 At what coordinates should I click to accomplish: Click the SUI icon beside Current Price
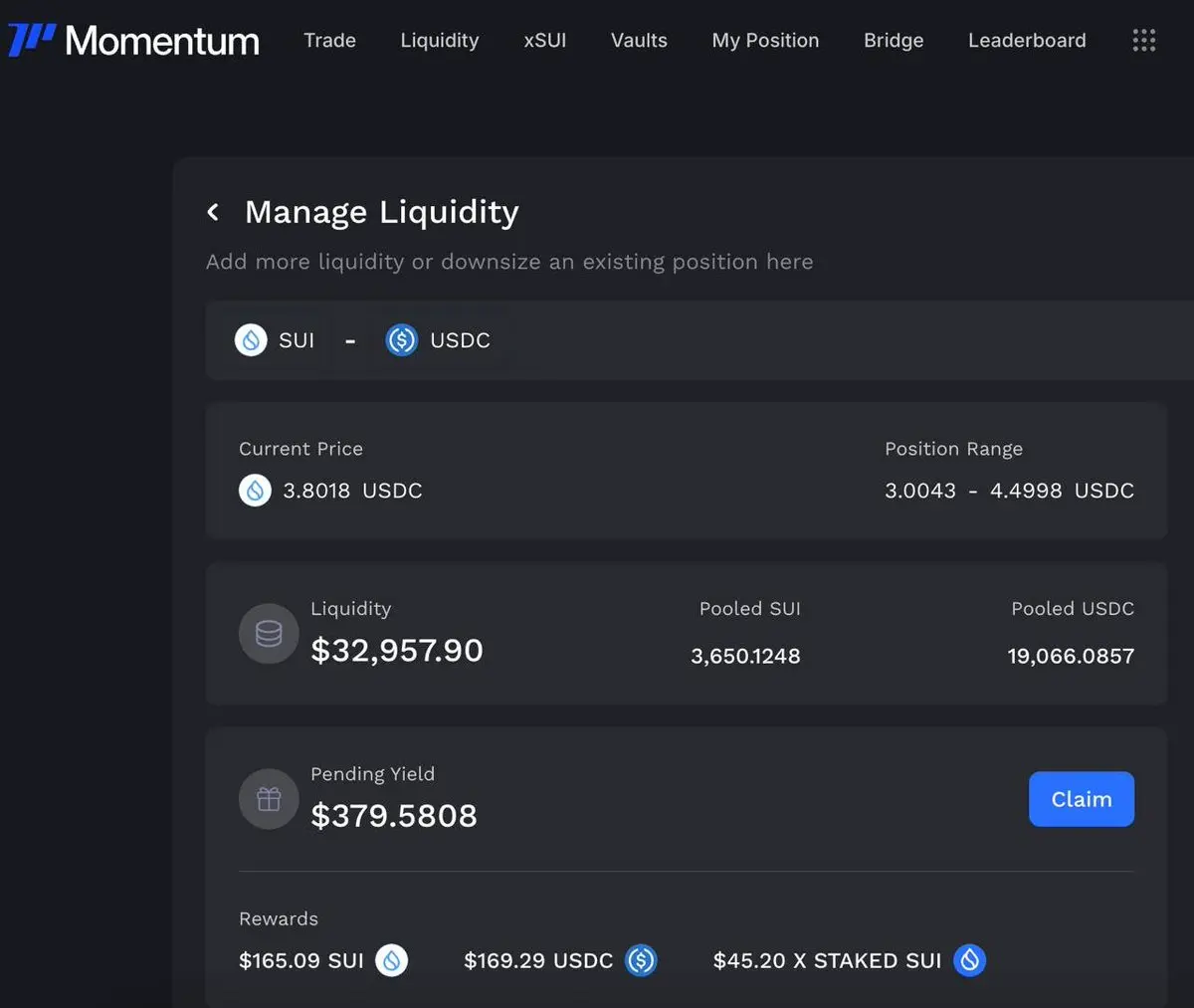tap(255, 491)
